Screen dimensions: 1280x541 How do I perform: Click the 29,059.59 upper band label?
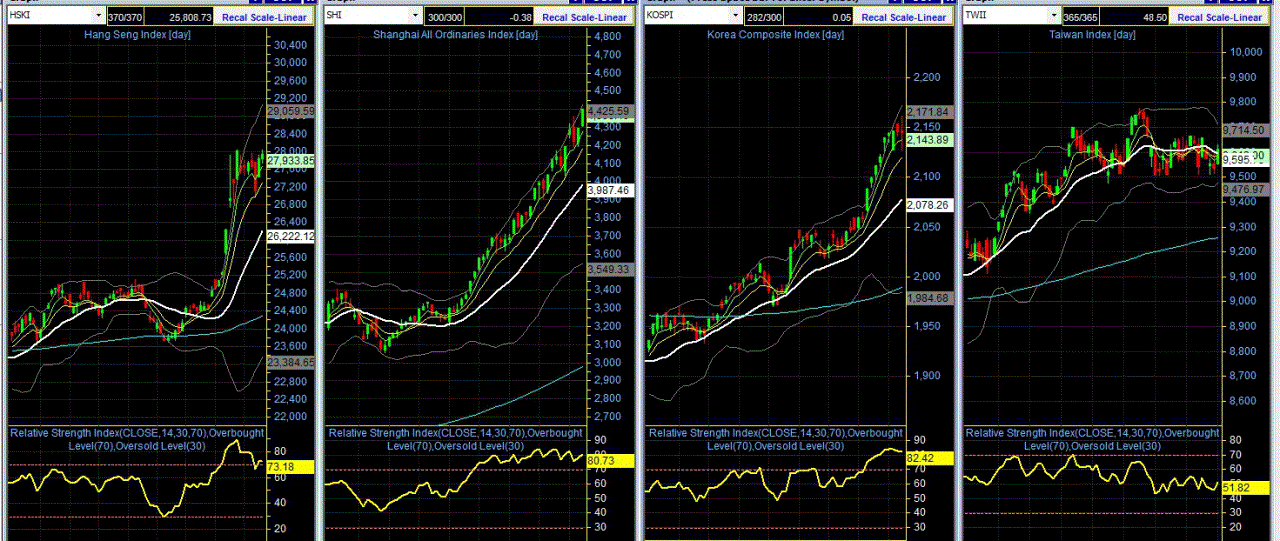[290, 112]
